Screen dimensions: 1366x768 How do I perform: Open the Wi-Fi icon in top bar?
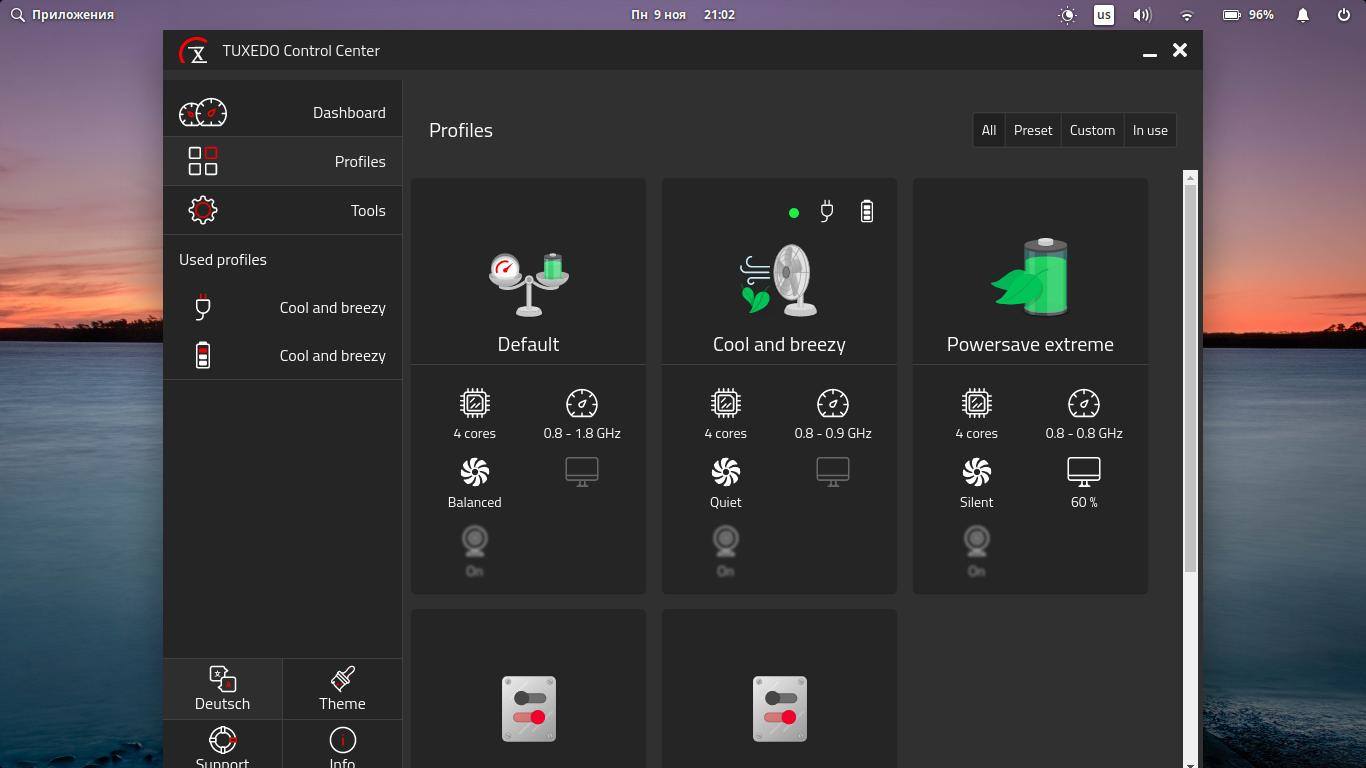[1187, 15]
